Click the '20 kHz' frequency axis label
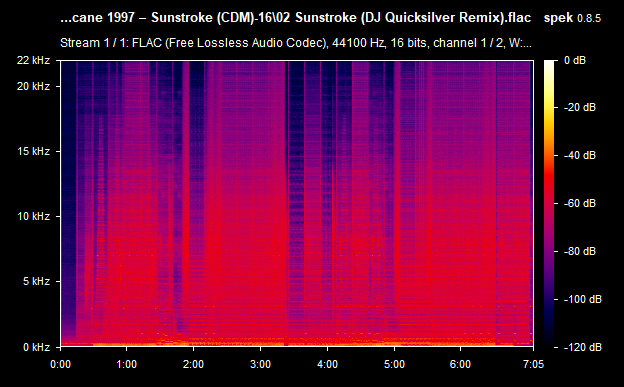Image resolution: width=624 pixels, height=387 pixels. pos(33,86)
